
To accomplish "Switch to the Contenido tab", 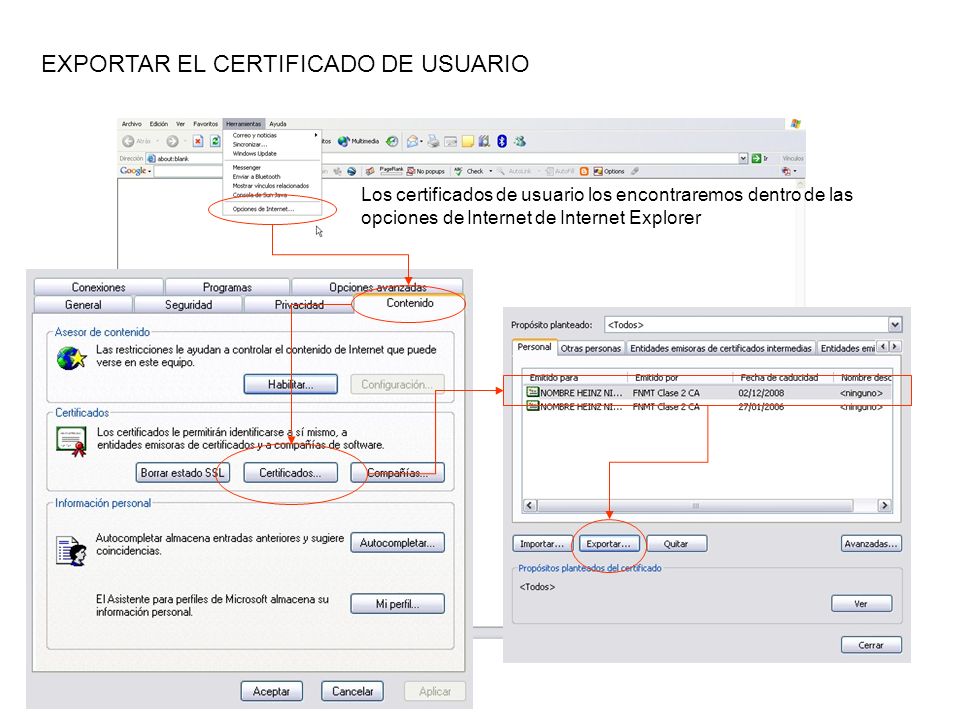I will (x=410, y=303).
